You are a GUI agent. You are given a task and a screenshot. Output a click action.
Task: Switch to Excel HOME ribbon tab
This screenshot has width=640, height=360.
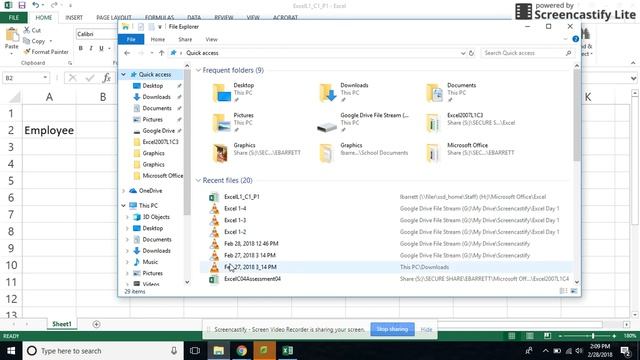coord(44,18)
